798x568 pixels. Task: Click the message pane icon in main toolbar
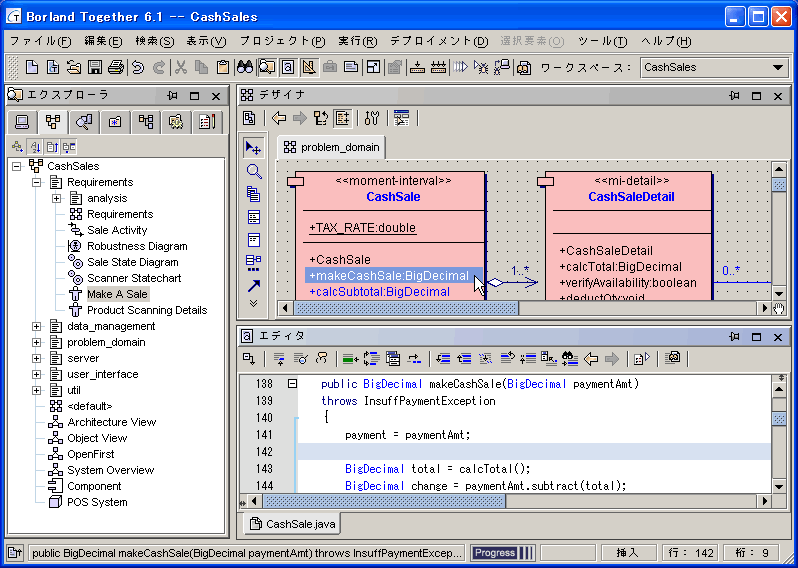[x=351, y=67]
